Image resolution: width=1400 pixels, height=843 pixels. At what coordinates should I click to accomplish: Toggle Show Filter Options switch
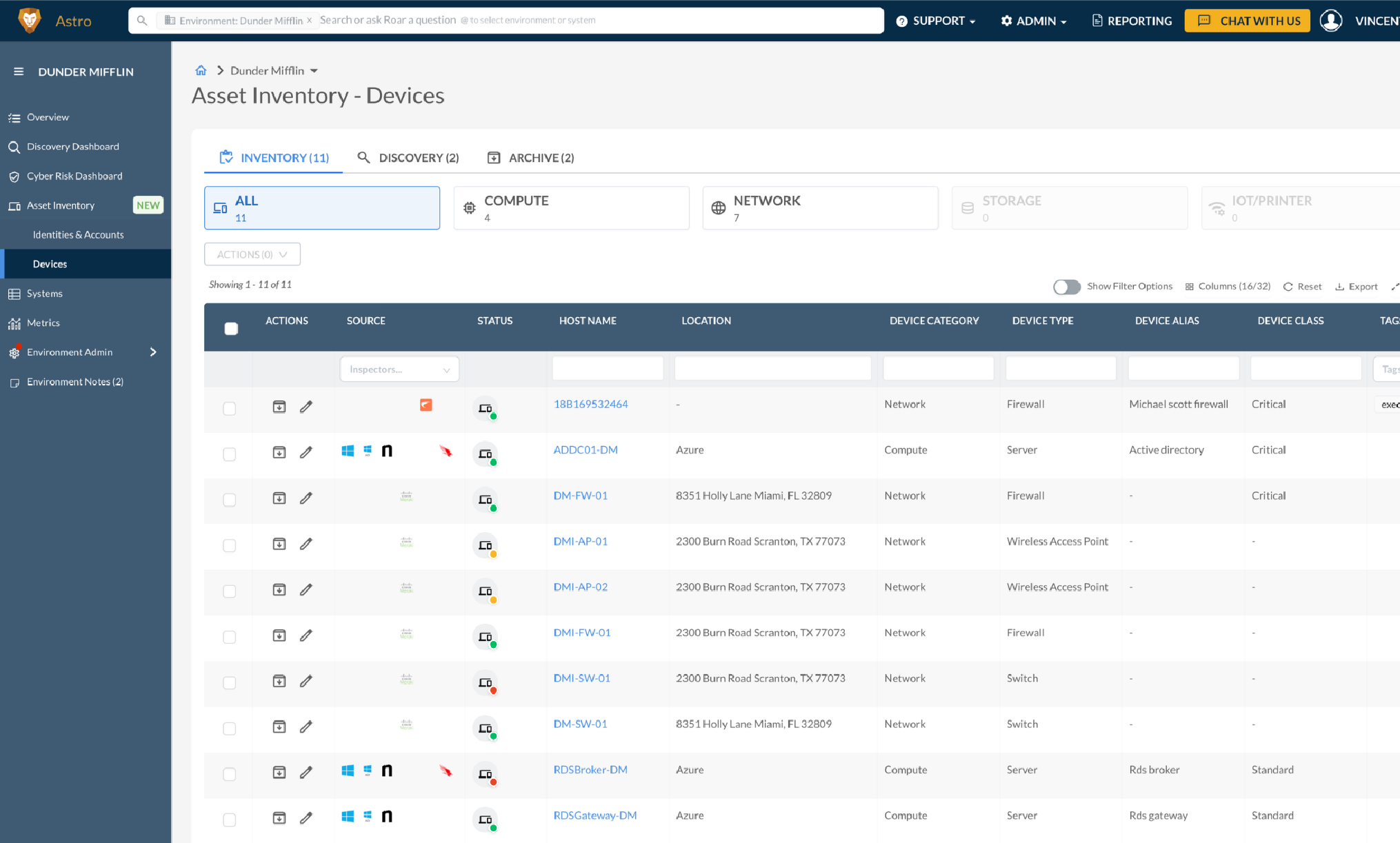tap(1066, 287)
